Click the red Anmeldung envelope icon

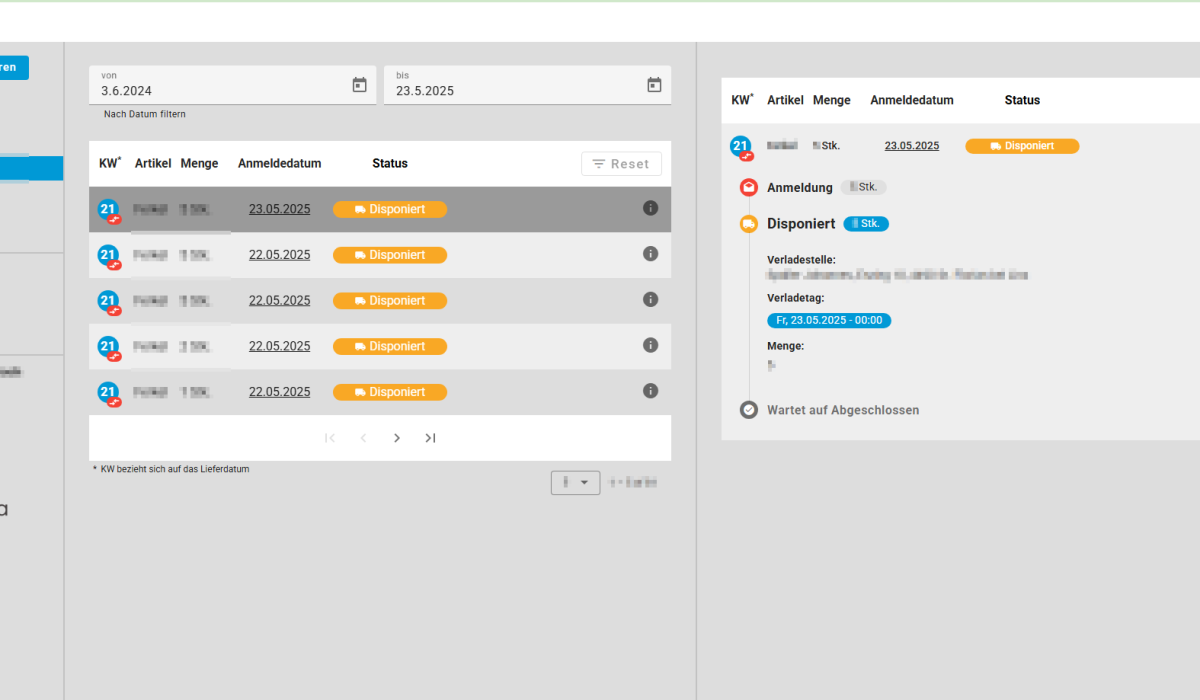[x=748, y=187]
